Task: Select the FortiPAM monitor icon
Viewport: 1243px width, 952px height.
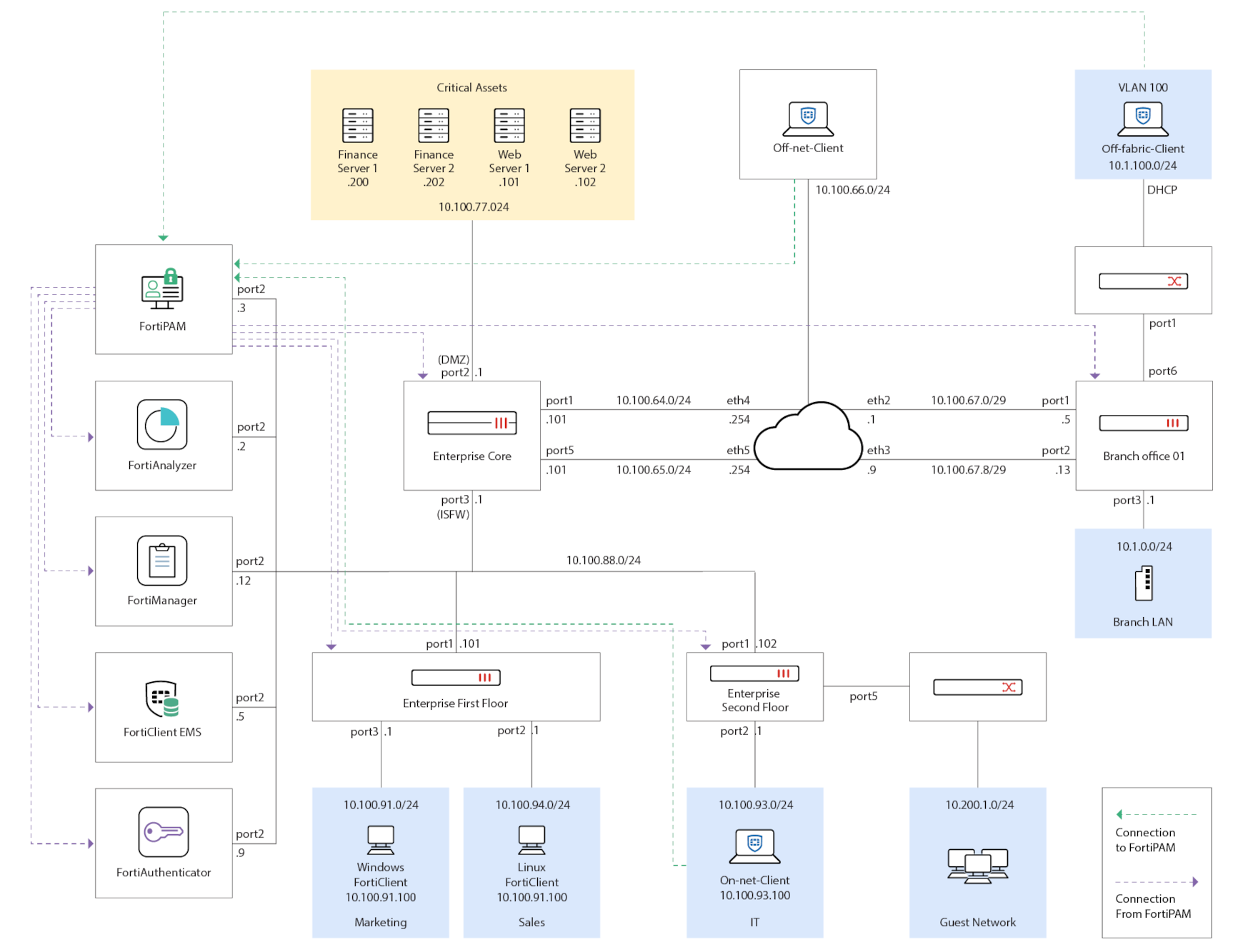Action: click(163, 289)
